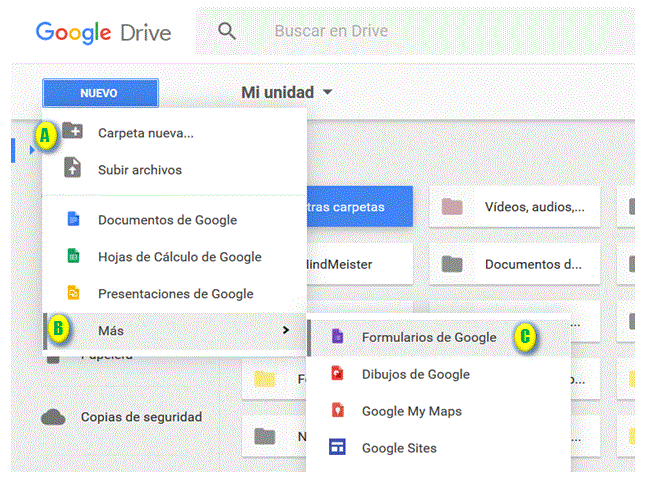648x482 pixels.
Task: Choose Formularios de Google
Action: (439, 337)
